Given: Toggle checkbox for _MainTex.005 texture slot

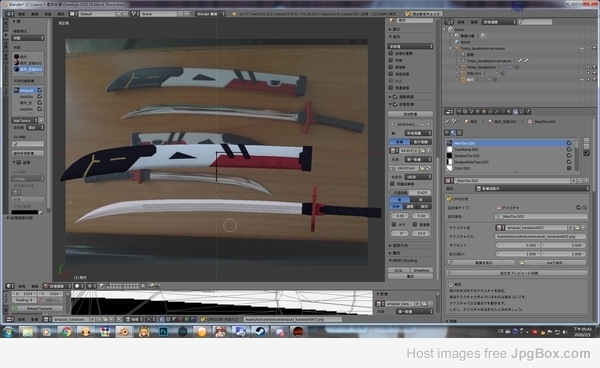Looking at the screenshot, I should tap(569, 143).
